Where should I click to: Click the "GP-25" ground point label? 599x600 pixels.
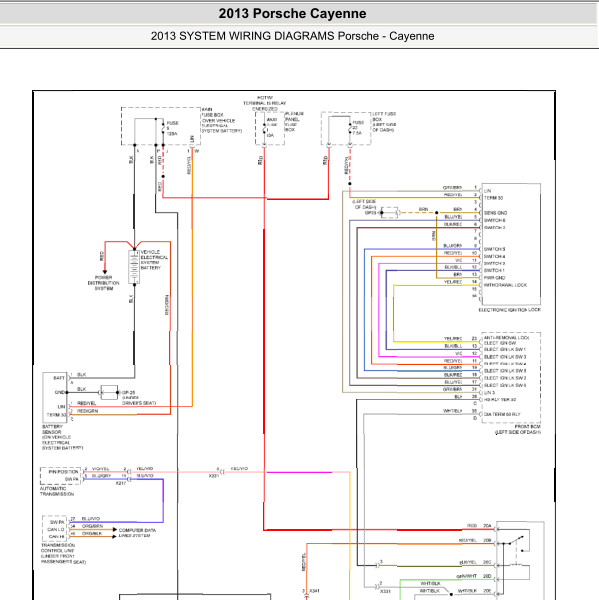click(128, 393)
